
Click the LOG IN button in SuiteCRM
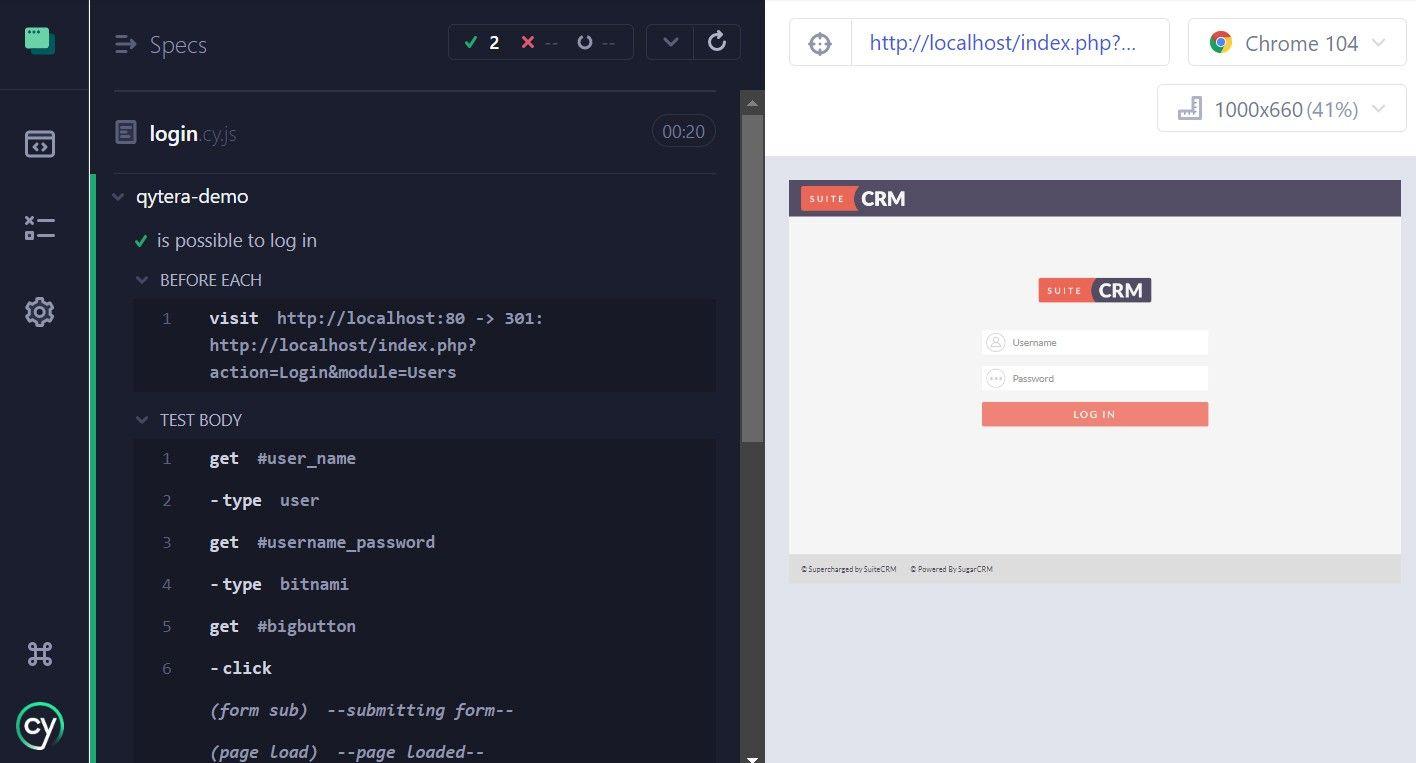[1094, 414]
